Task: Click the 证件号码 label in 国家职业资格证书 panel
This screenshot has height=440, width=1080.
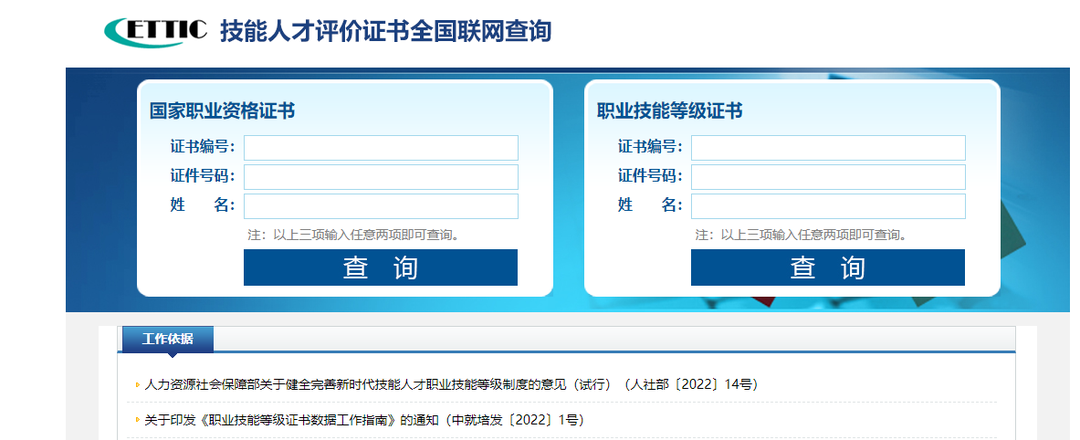Action: (202, 176)
